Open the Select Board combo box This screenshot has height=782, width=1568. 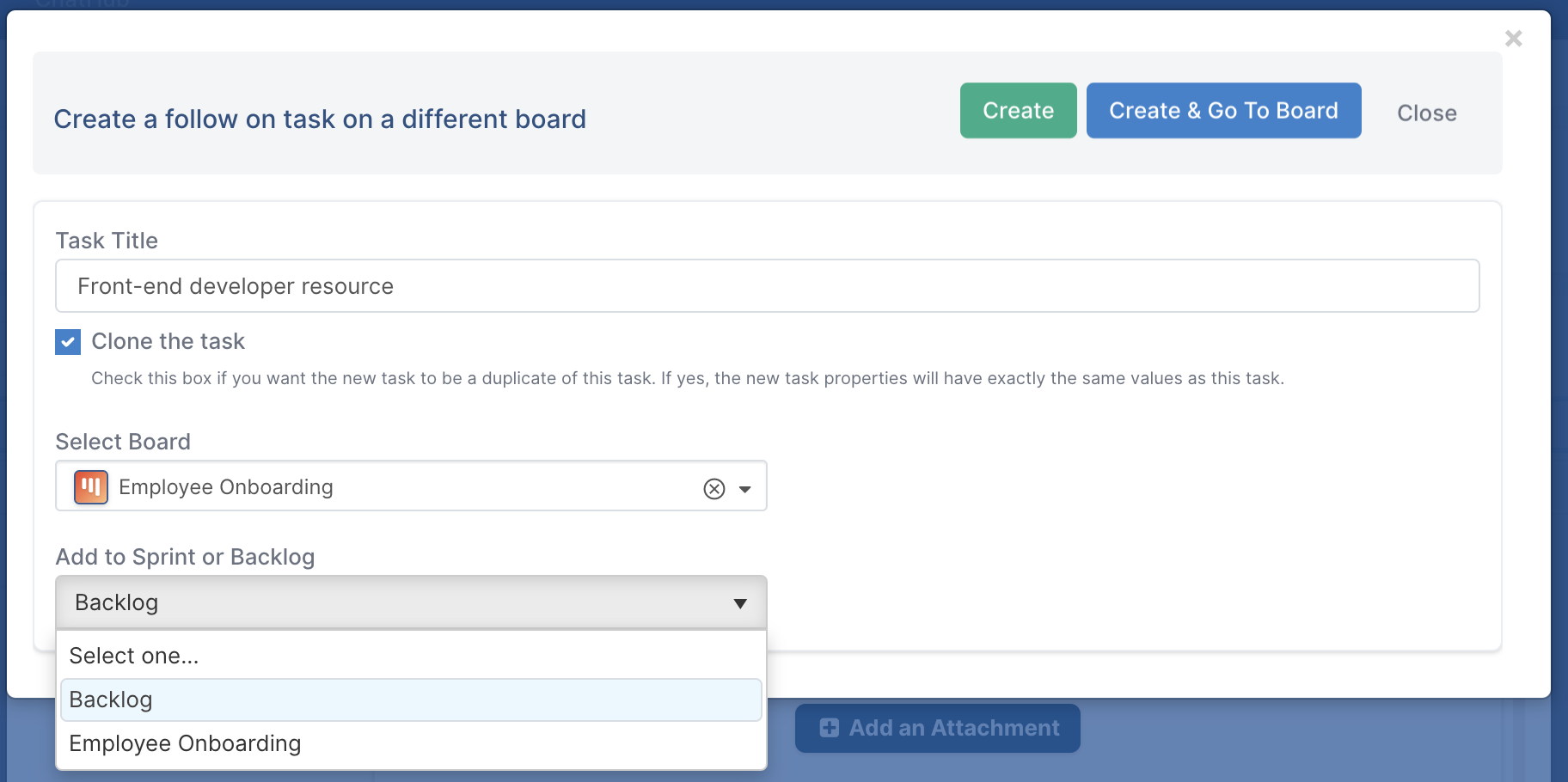click(x=411, y=486)
